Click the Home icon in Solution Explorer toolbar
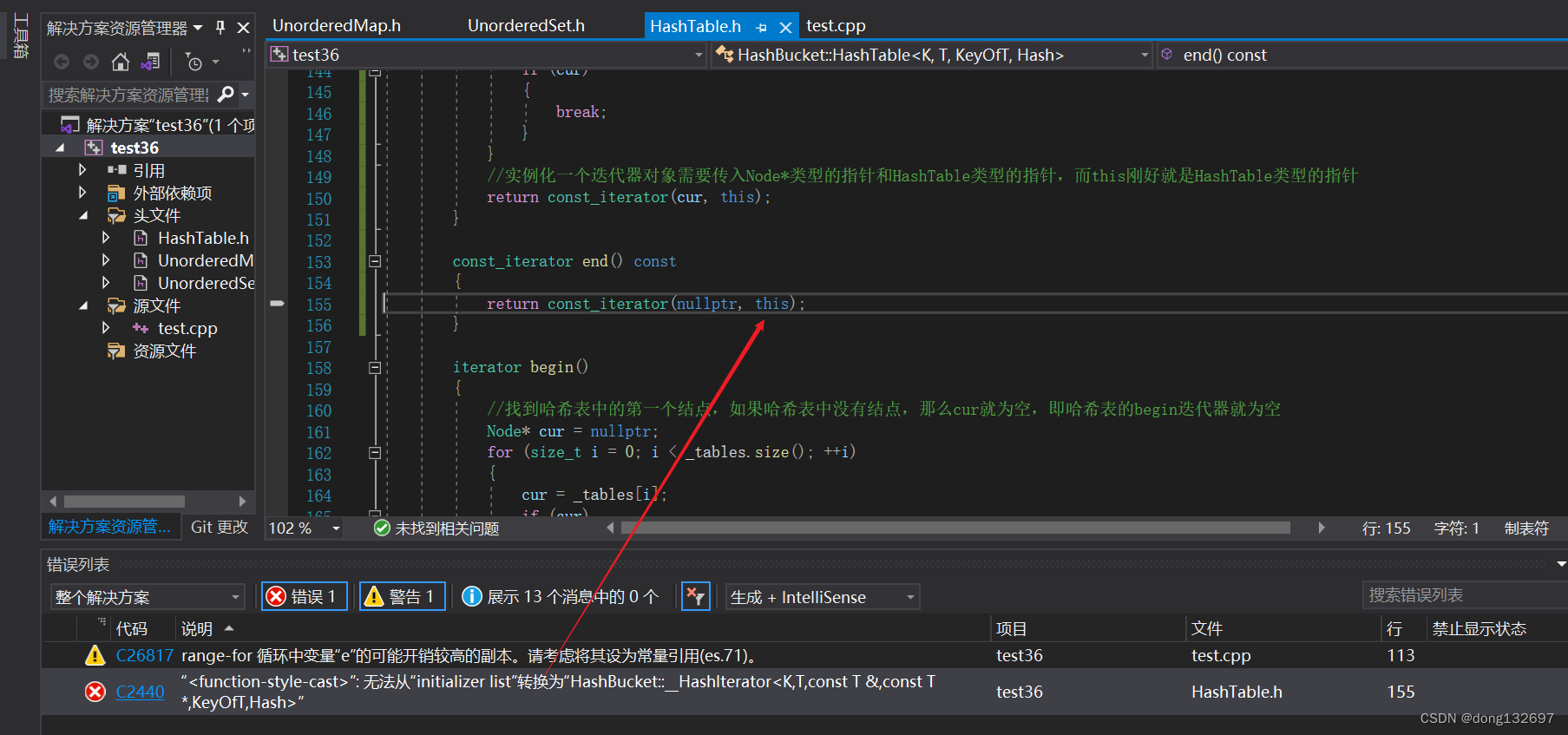1568x735 pixels. [121, 62]
